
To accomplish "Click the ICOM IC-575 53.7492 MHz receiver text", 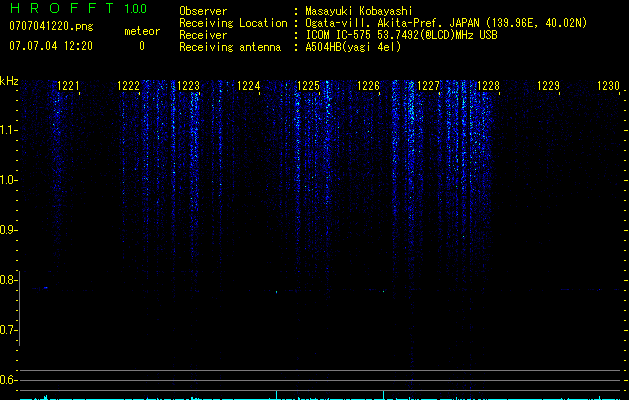I will pos(401,35).
